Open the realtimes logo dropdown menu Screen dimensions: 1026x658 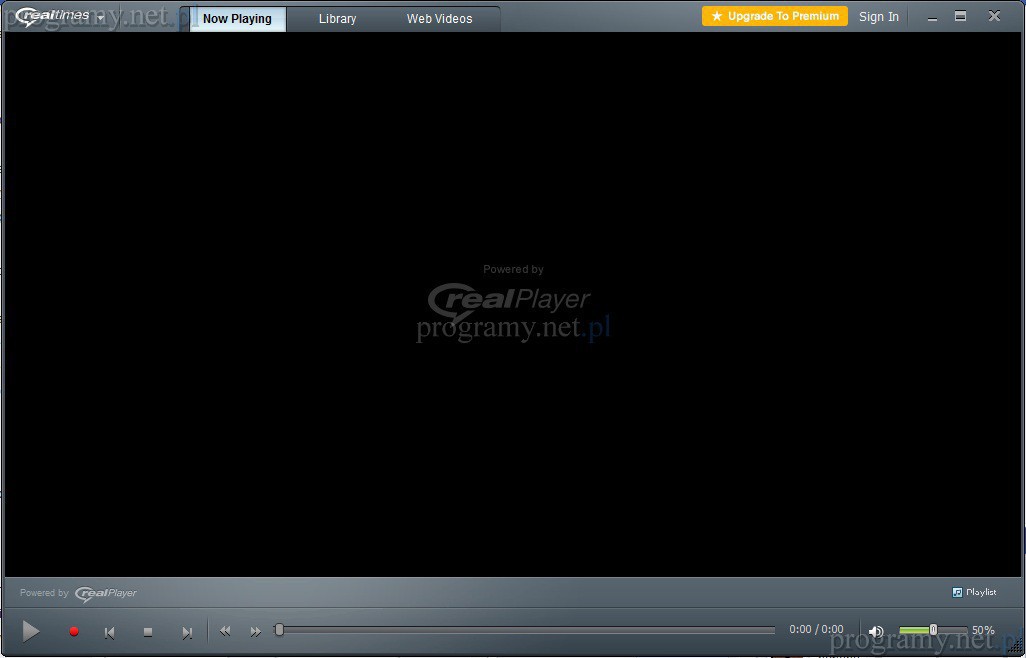pos(101,18)
